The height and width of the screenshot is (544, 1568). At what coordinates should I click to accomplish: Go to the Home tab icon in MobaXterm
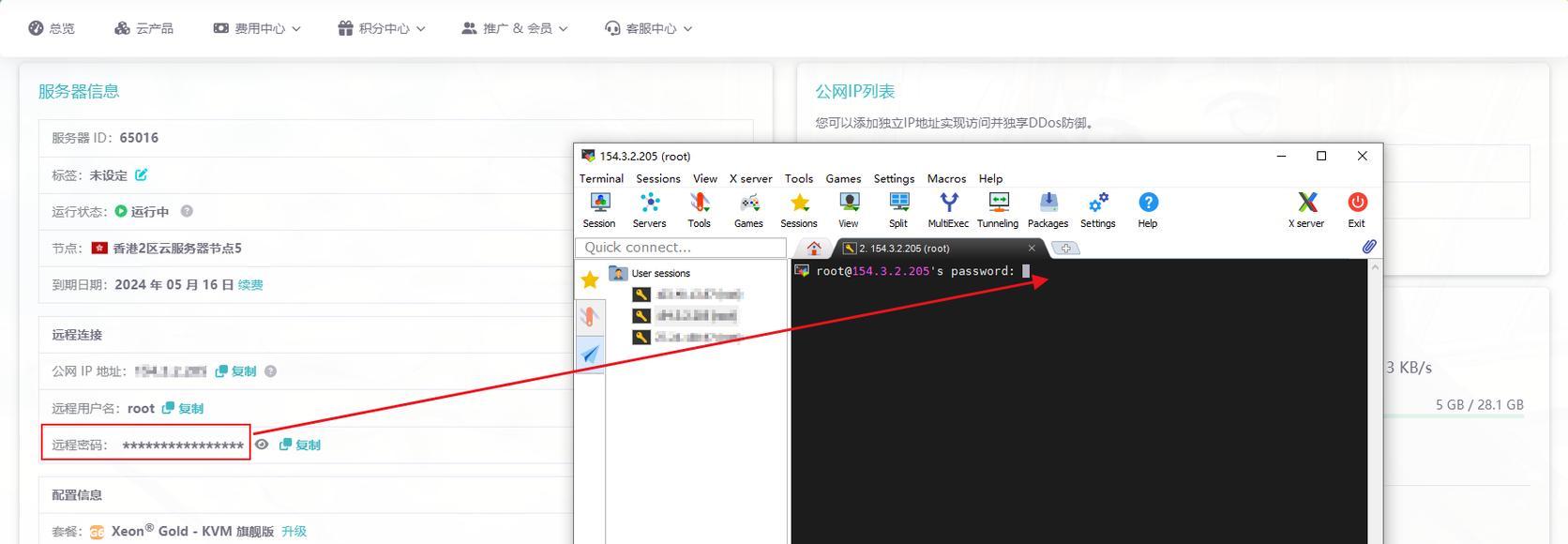point(814,249)
